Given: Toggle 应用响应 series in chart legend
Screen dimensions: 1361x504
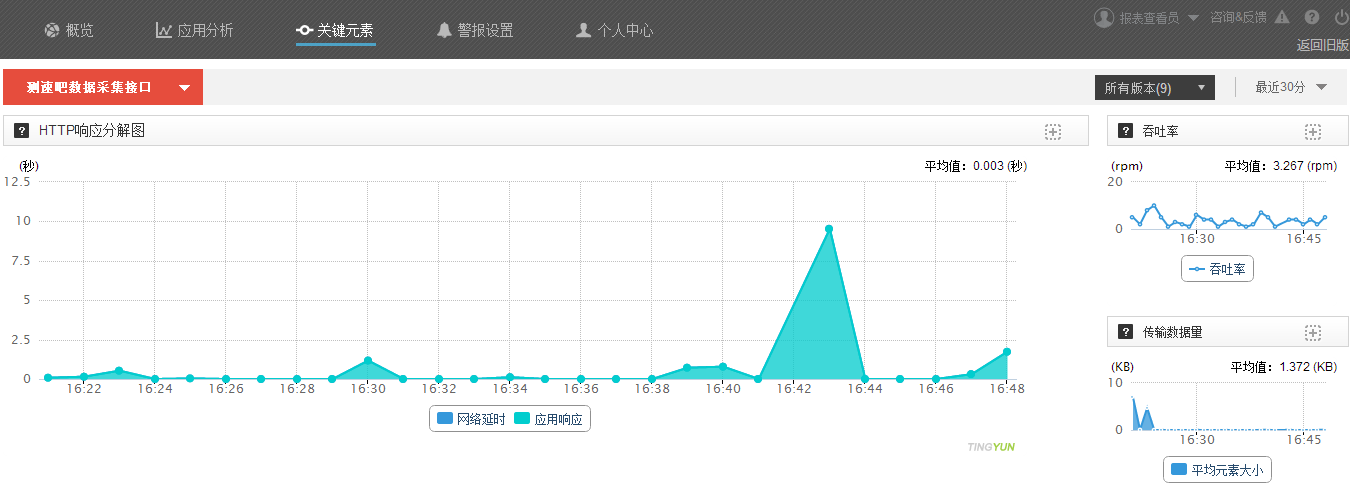Looking at the screenshot, I should point(549,419).
